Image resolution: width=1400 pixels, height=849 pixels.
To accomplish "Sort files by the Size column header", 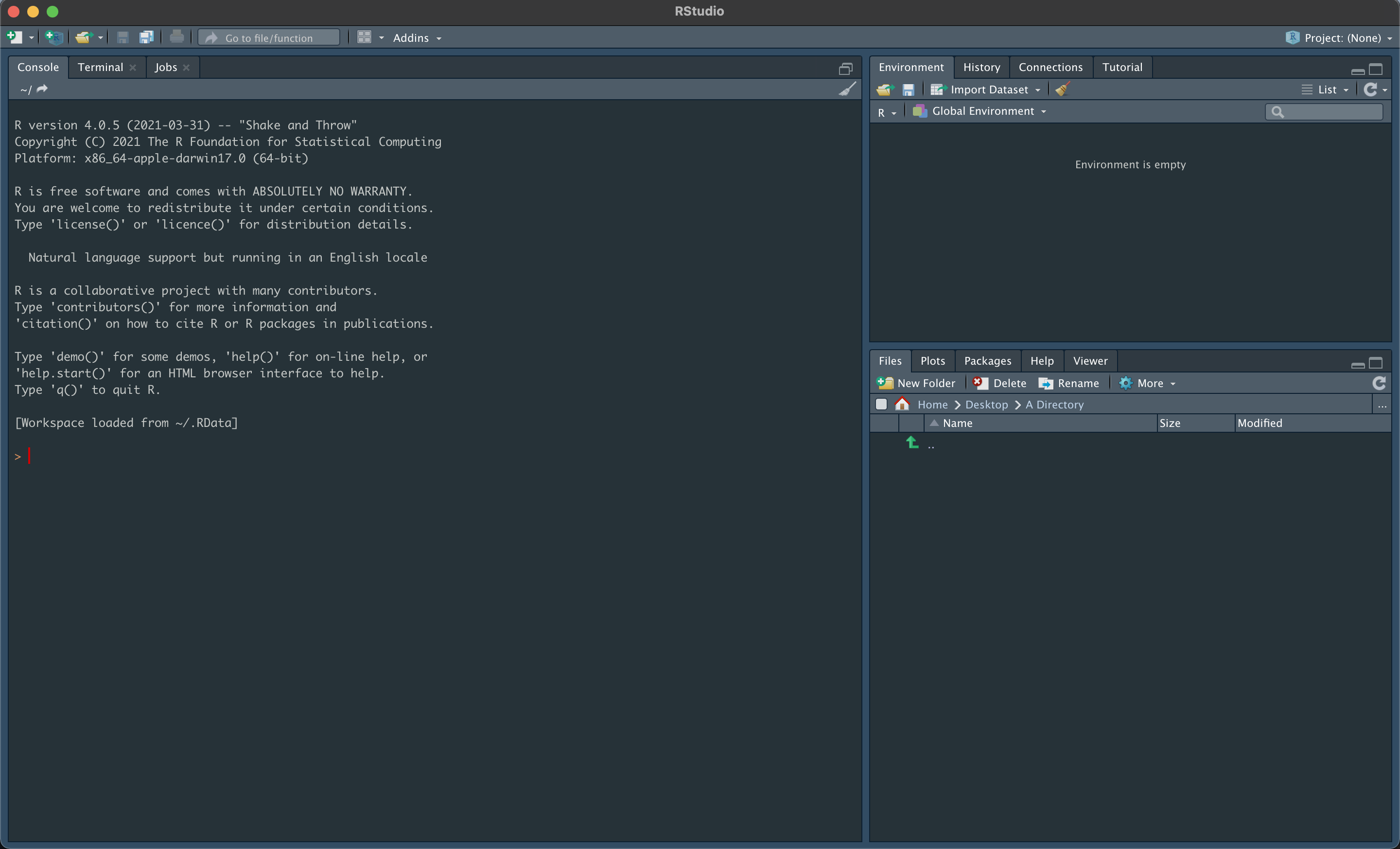I will coord(1196,424).
